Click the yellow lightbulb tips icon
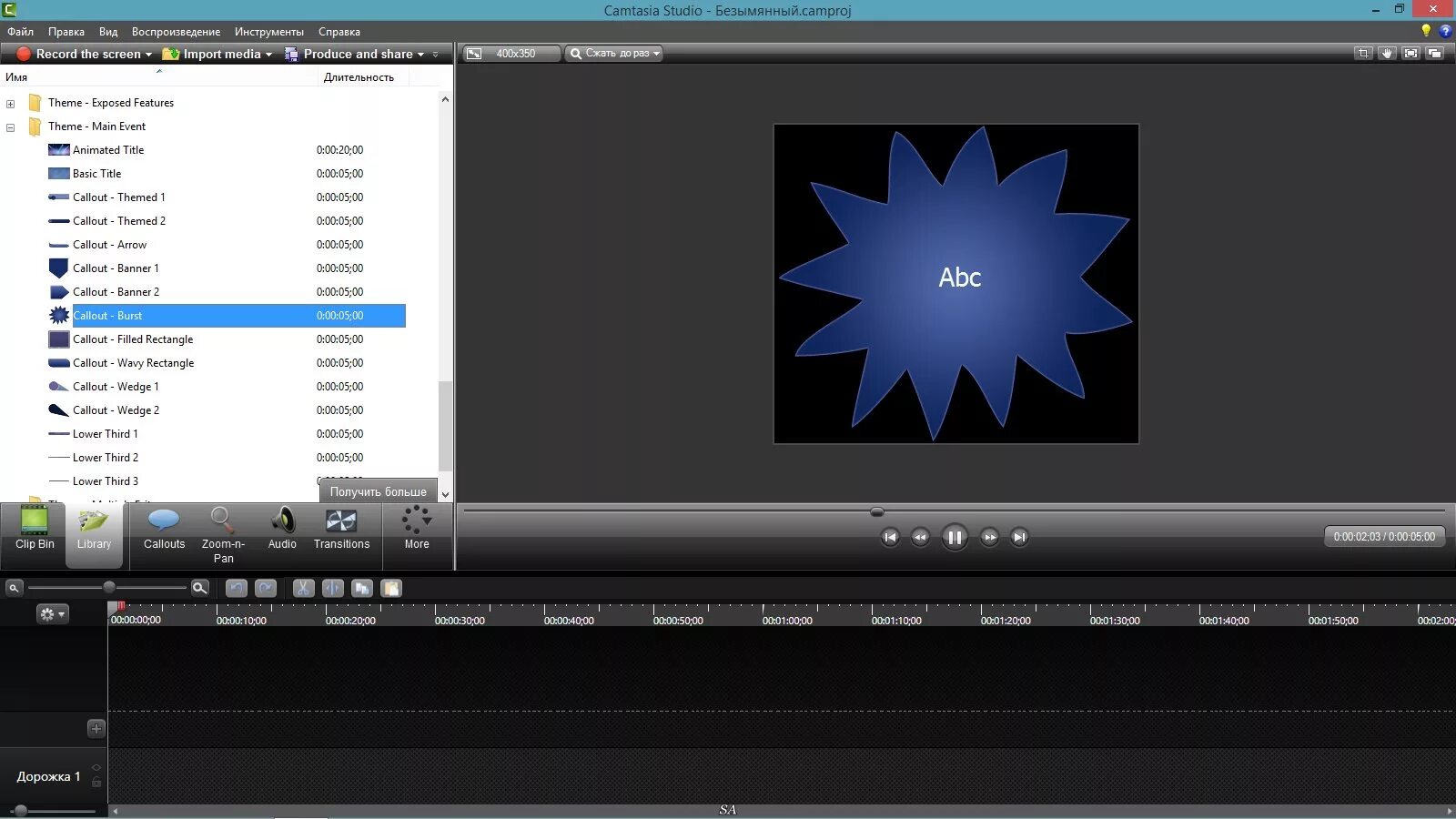The height and width of the screenshot is (819, 1456). pos(1426,31)
